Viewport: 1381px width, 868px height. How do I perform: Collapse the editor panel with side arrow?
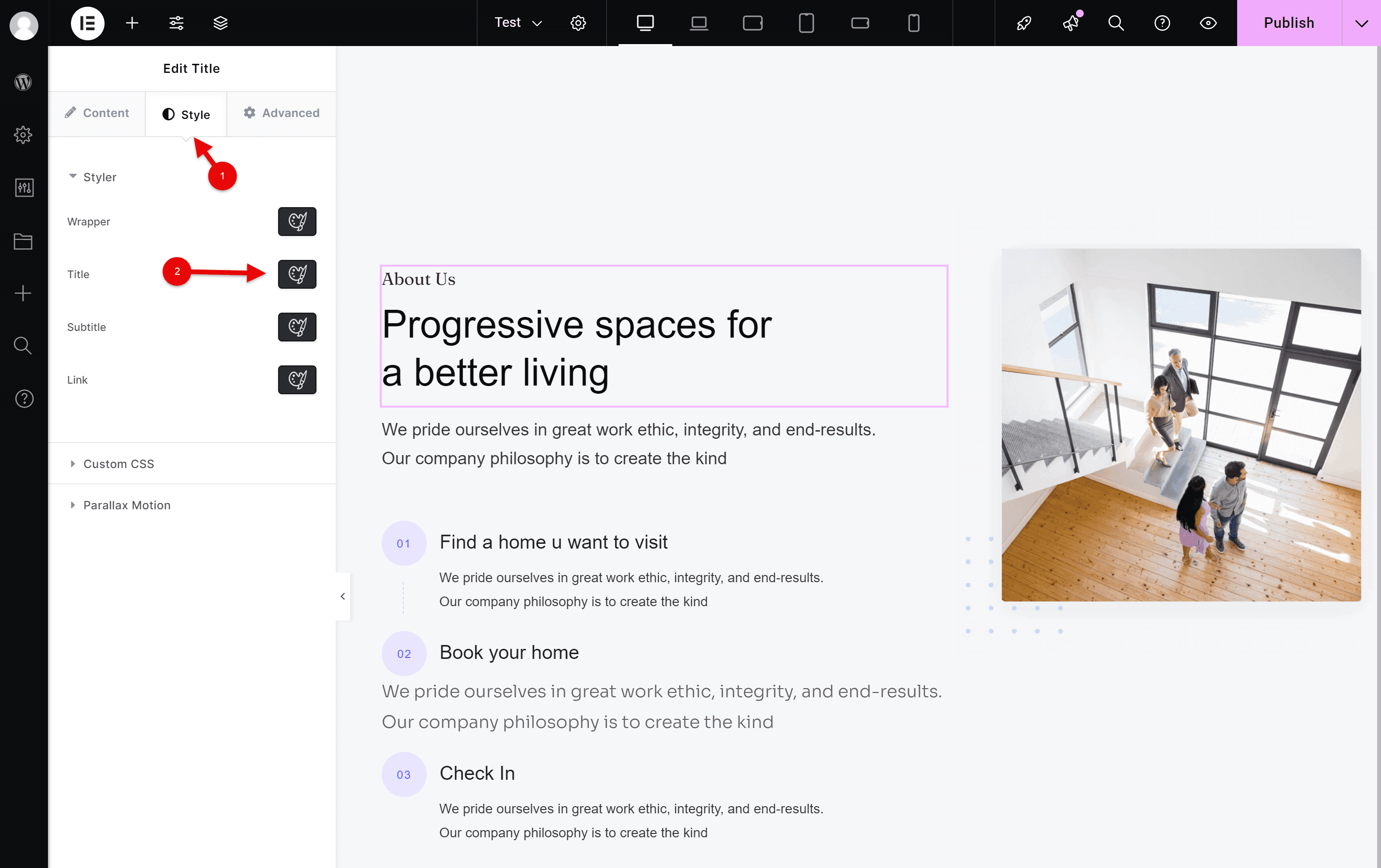(x=342, y=596)
